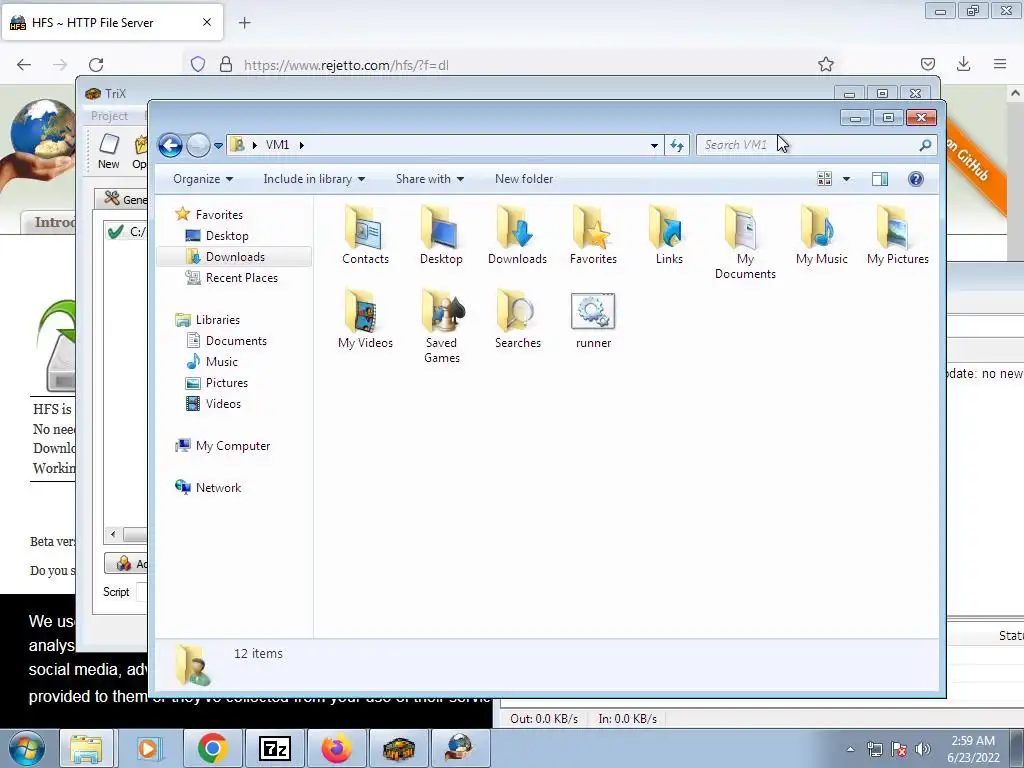Open Include in library dropdown
Screen dimensions: 1024x768
click(313, 179)
